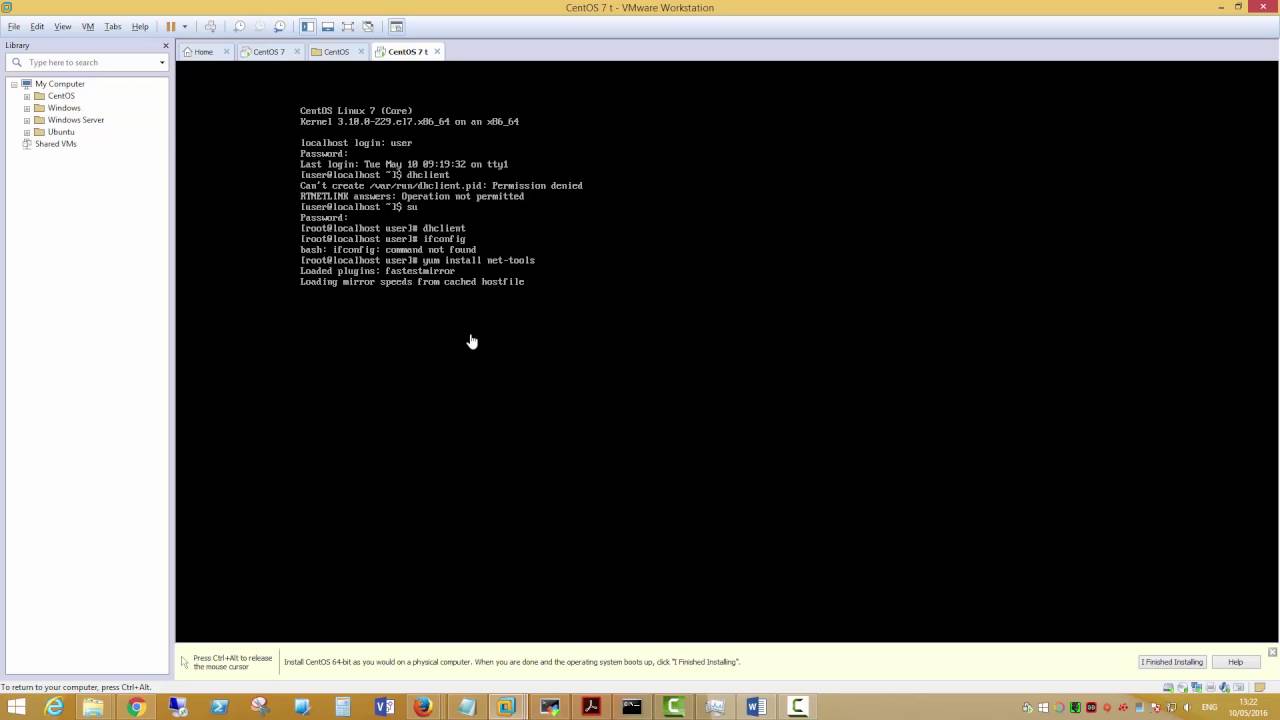Close the Library panel
Image resolution: width=1280 pixels, height=720 pixels.
point(166,45)
